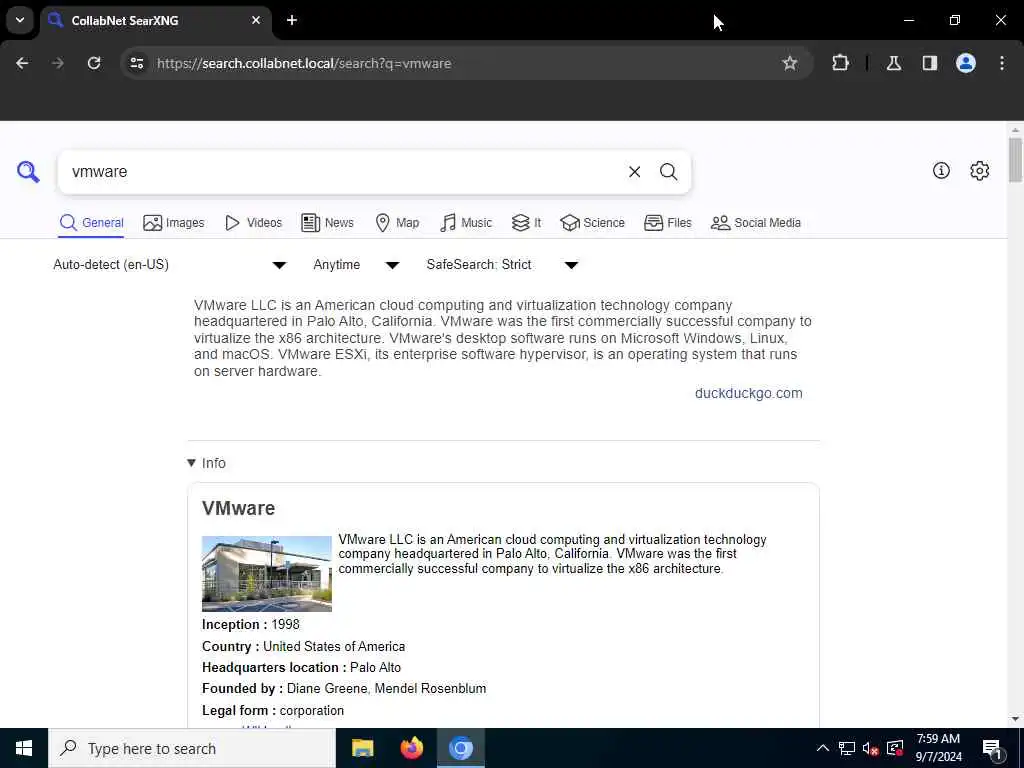Viewport: 1024px width, 768px height.
Task: Select the General search tab
Action: coord(91,223)
